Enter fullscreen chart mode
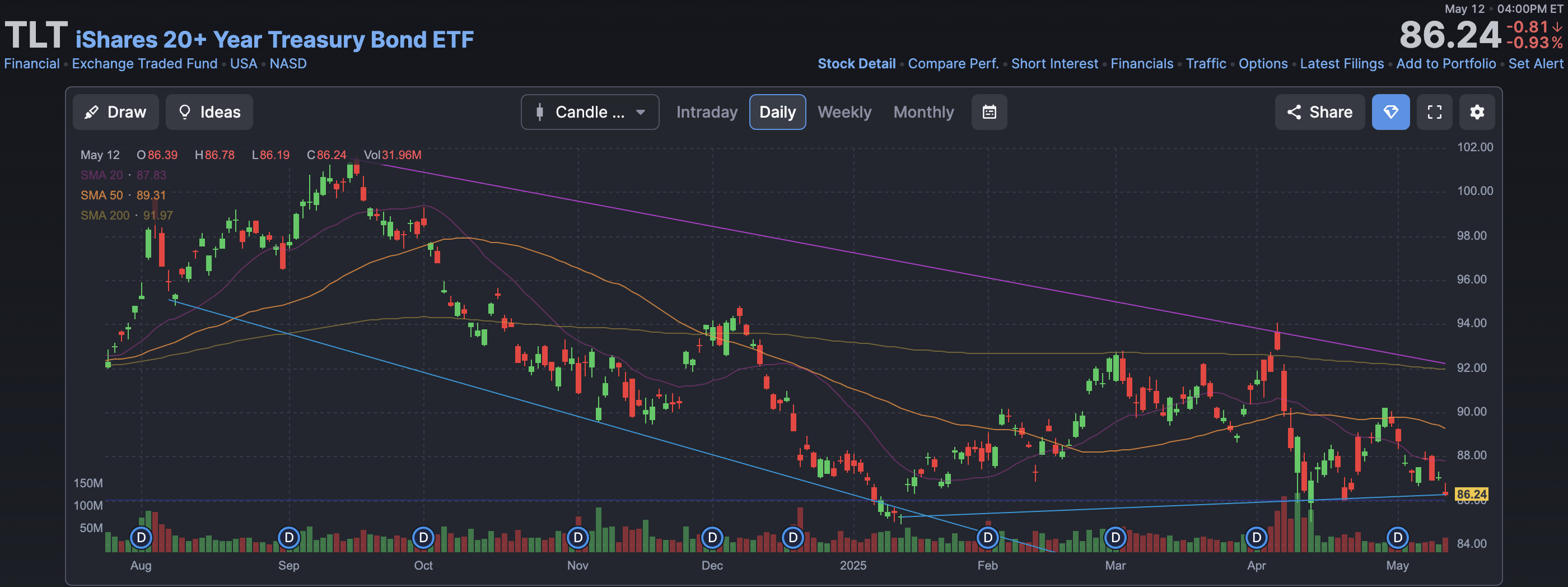Viewport: 1568px width, 587px height. click(x=1434, y=112)
